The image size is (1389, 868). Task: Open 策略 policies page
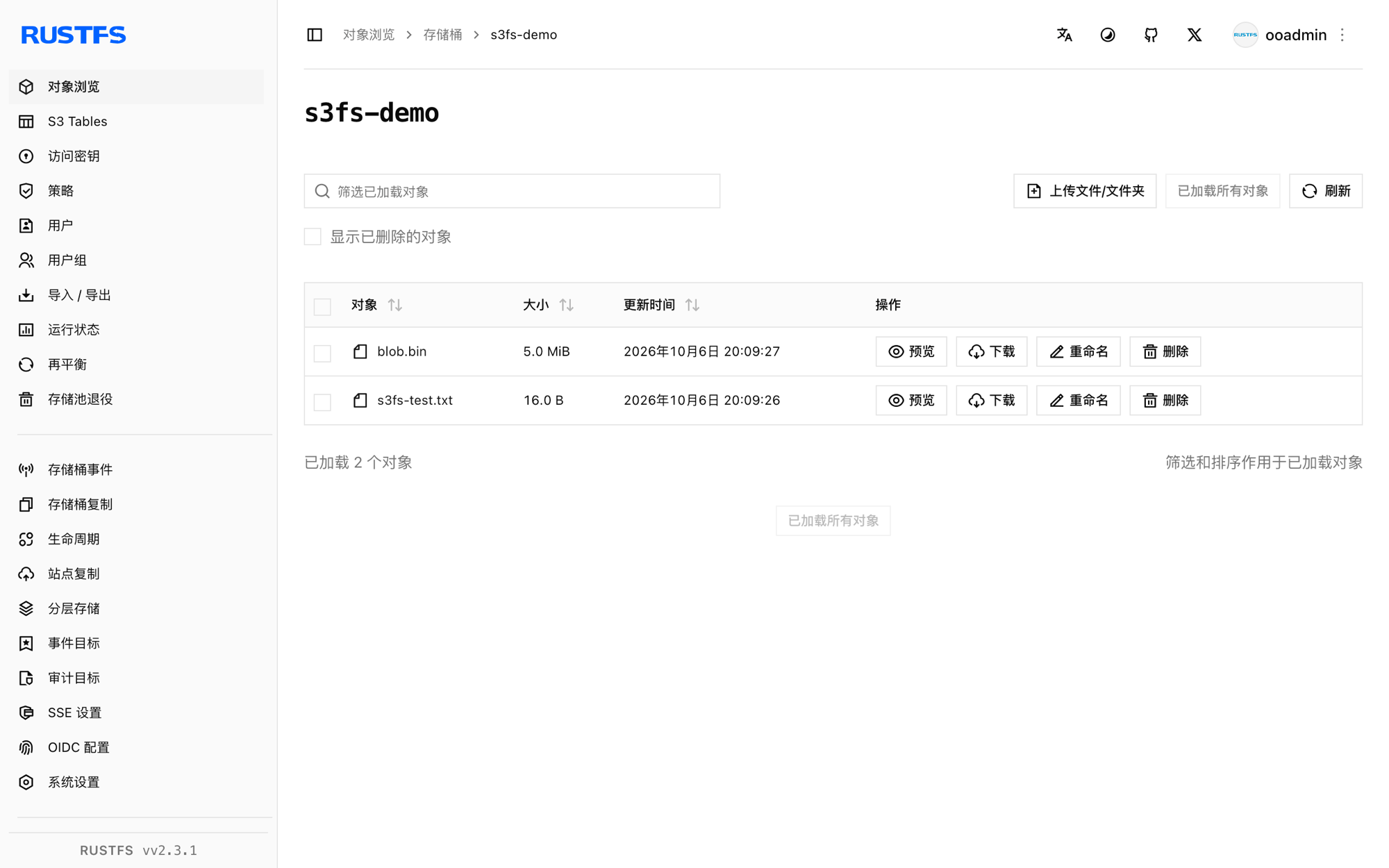(x=136, y=191)
